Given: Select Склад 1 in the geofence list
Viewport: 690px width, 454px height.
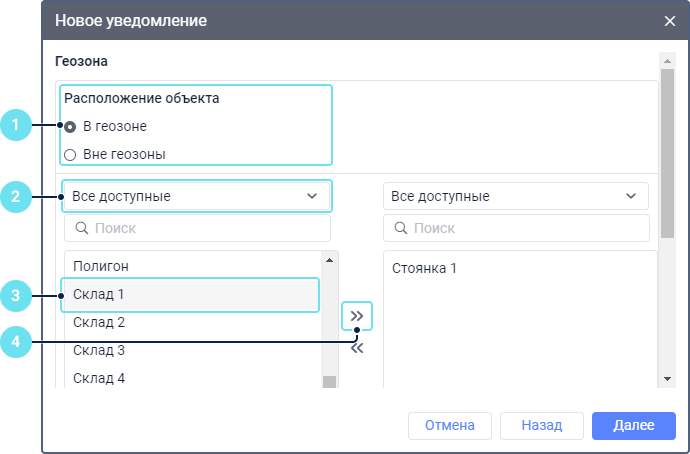Looking at the screenshot, I should [100, 295].
